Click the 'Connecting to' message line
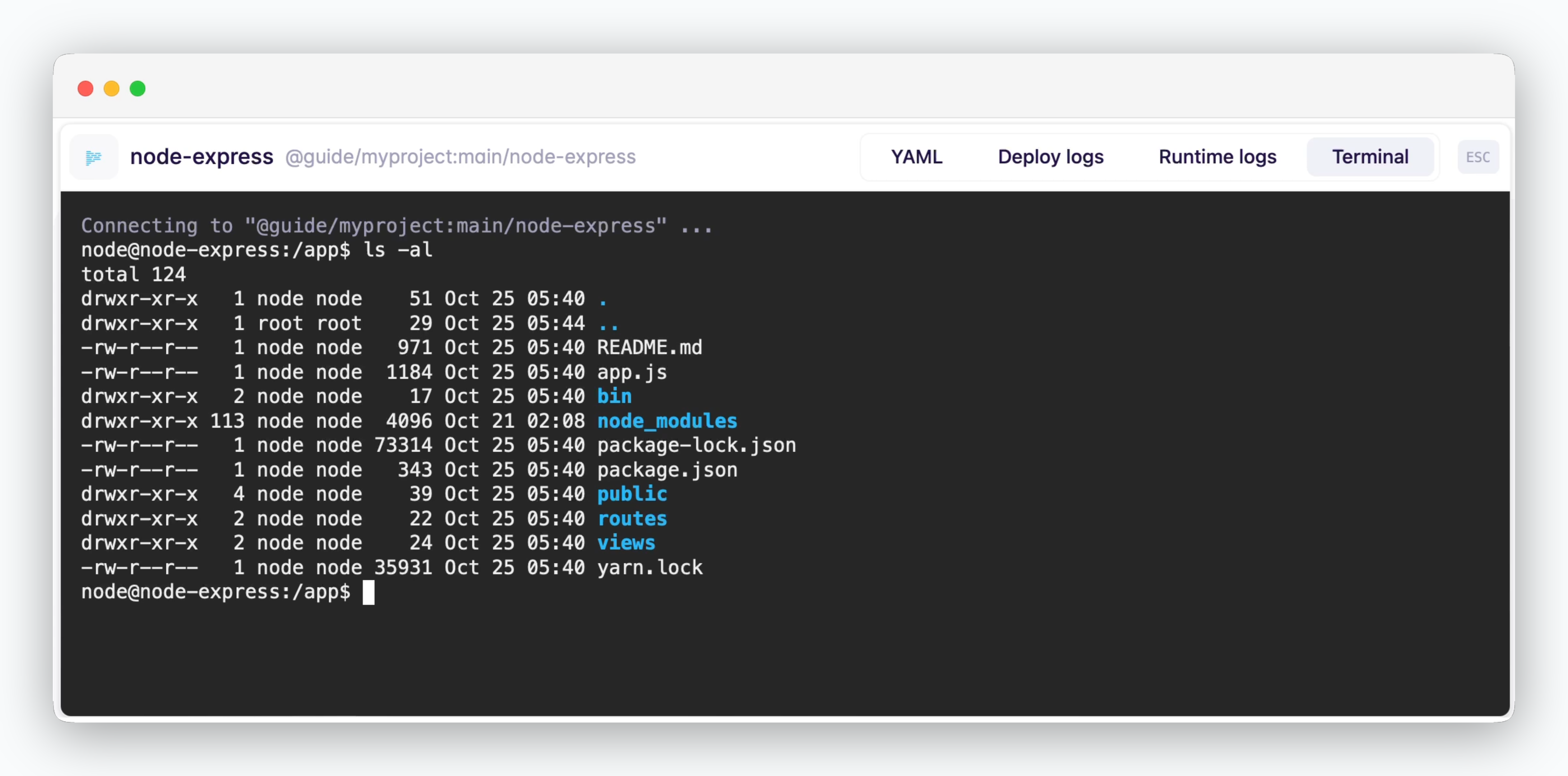The image size is (1568, 776). (x=397, y=226)
